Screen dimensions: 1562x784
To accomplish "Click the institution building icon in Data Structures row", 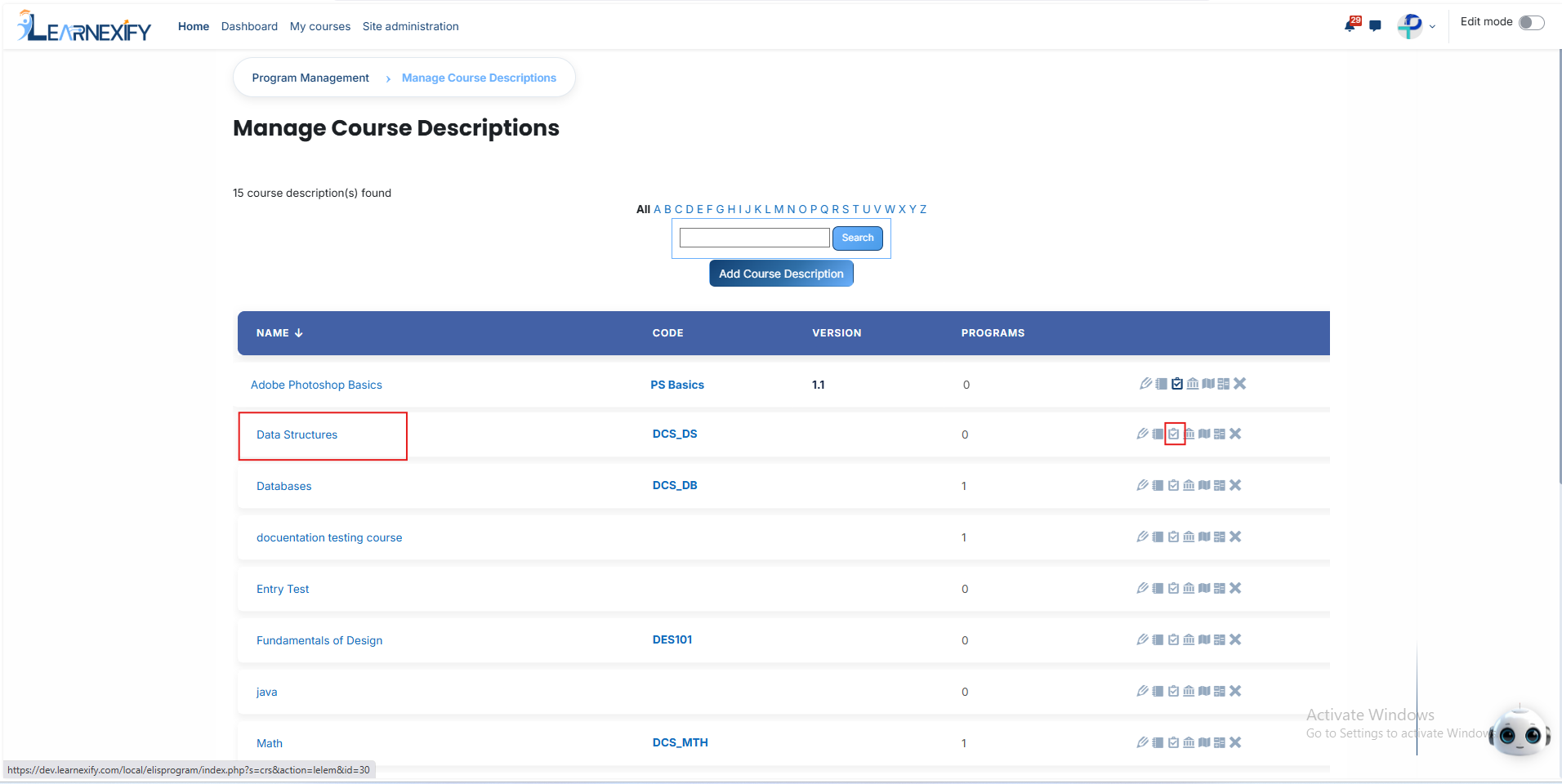I will point(1189,434).
